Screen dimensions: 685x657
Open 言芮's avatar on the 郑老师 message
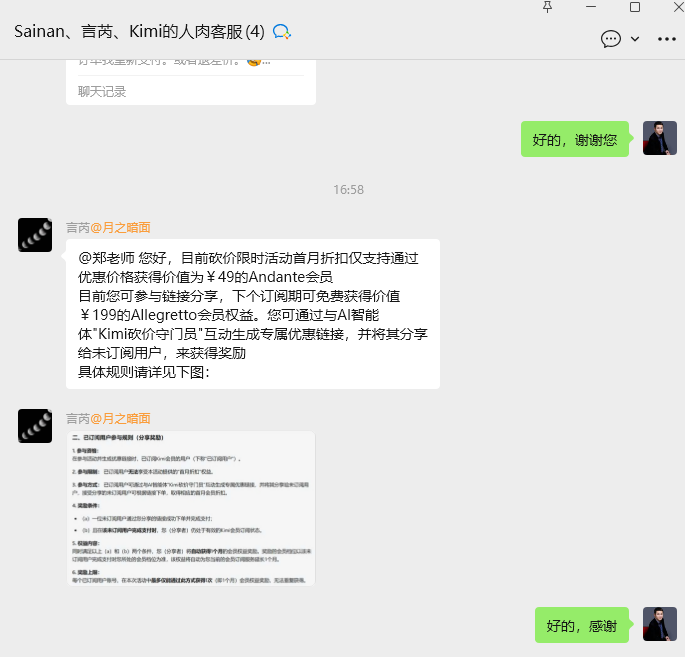click(35, 235)
